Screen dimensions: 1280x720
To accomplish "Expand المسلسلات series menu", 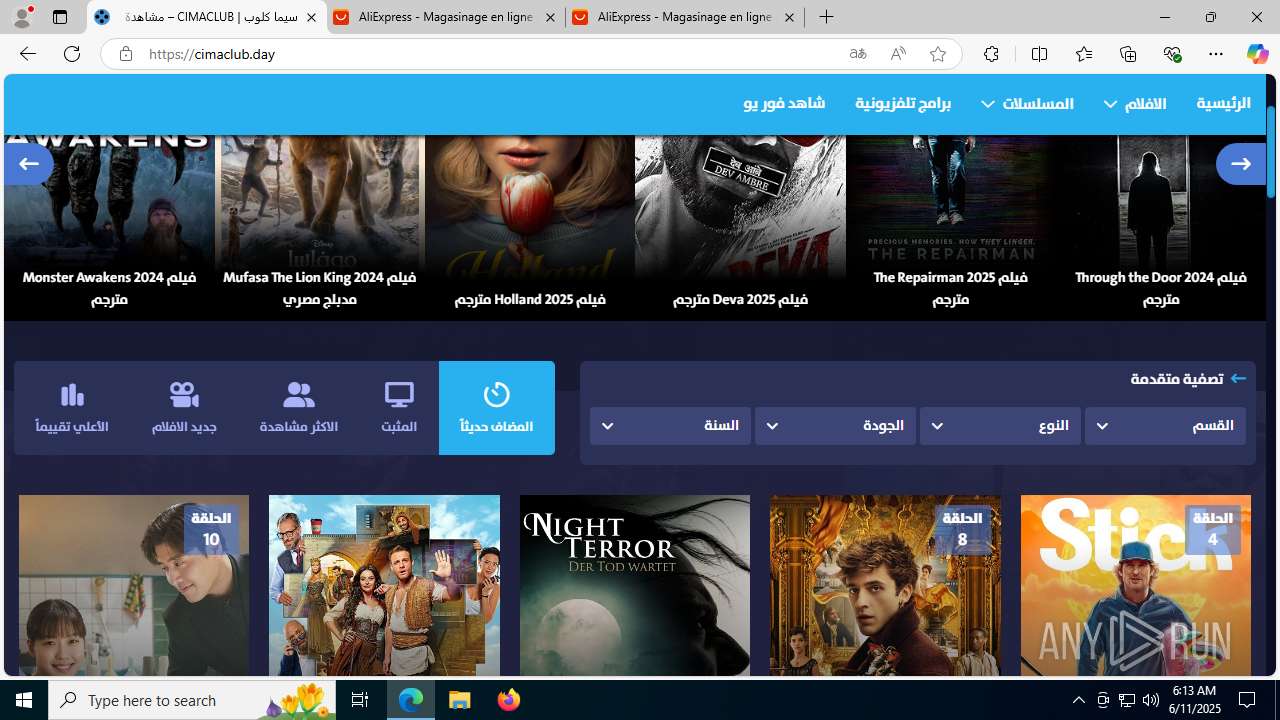I will tap(1027, 103).
